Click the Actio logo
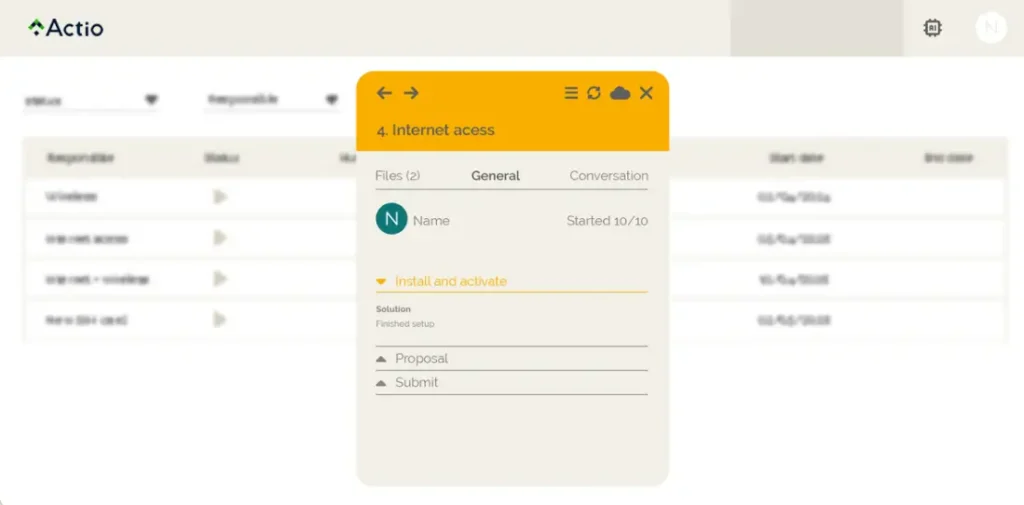Screen dimensions: 1024x505 click(x=66, y=28)
